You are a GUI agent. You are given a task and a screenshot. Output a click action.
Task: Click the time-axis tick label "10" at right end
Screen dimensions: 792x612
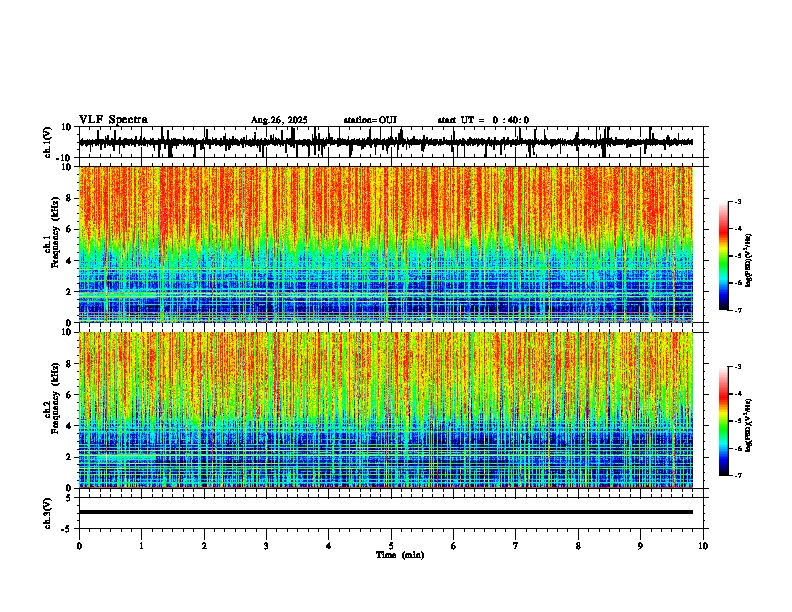coord(703,546)
